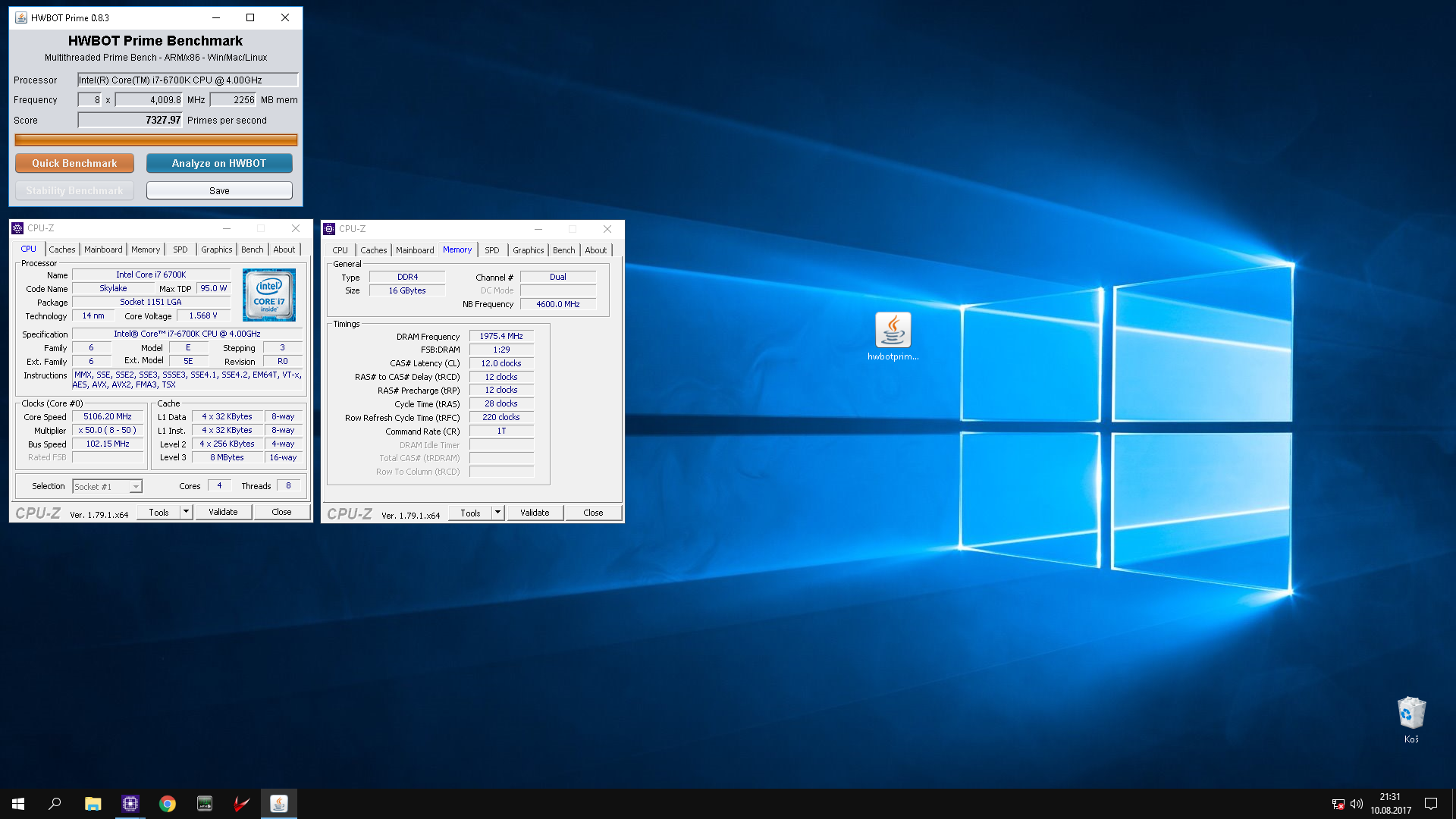The height and width of the screenshot is (819, 1456).
Task: Click the frequency field showing 4,009.8
Action: (x=149, y=100)
